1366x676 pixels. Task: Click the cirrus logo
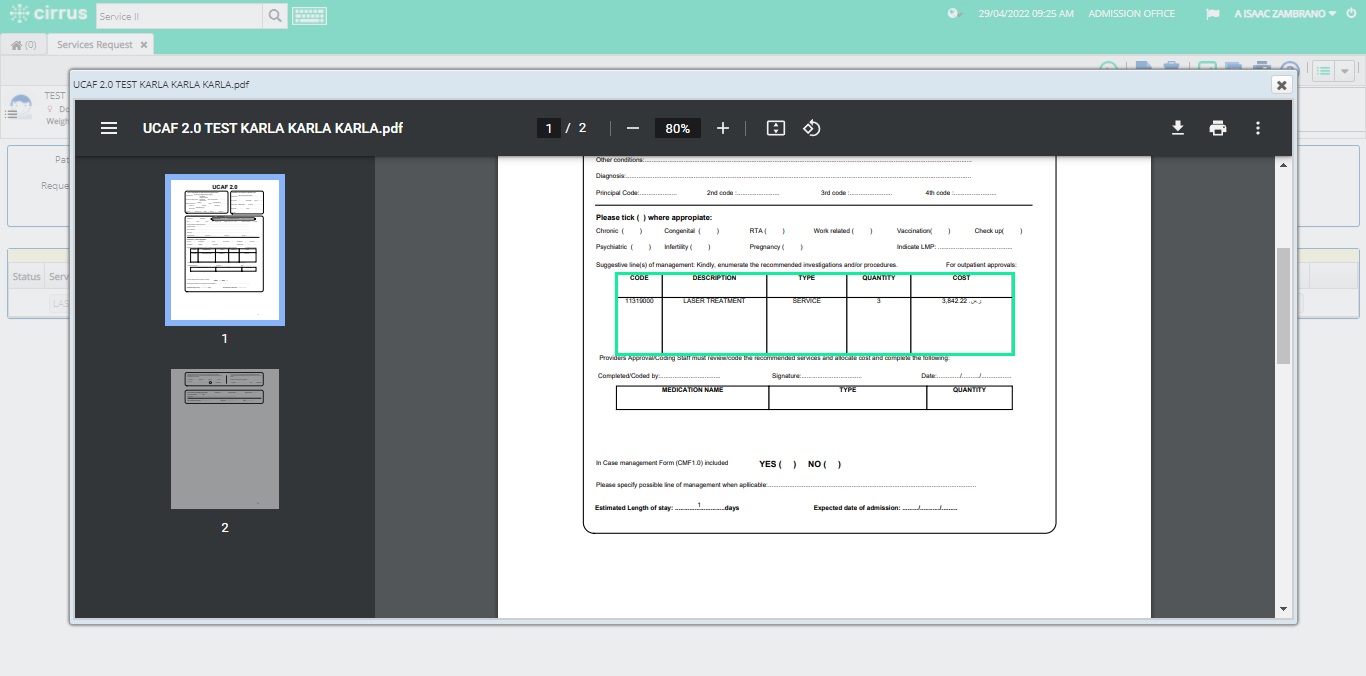click(48, 14)
